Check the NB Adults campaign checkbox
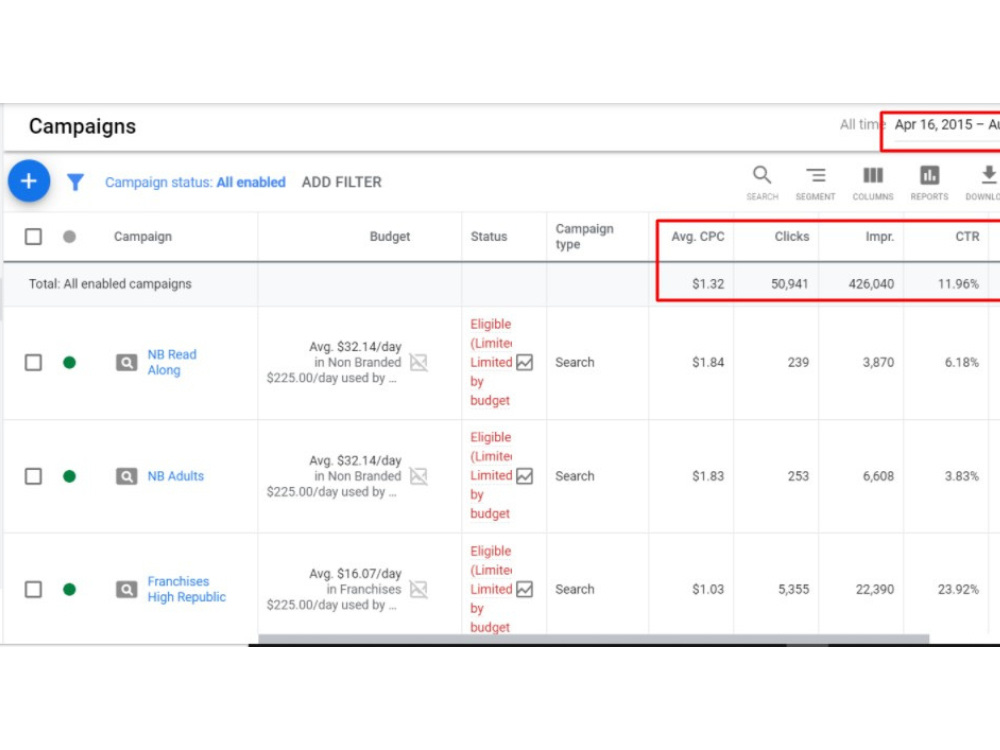This screenshot has height=750, width=1000. (x=33, y=476)
